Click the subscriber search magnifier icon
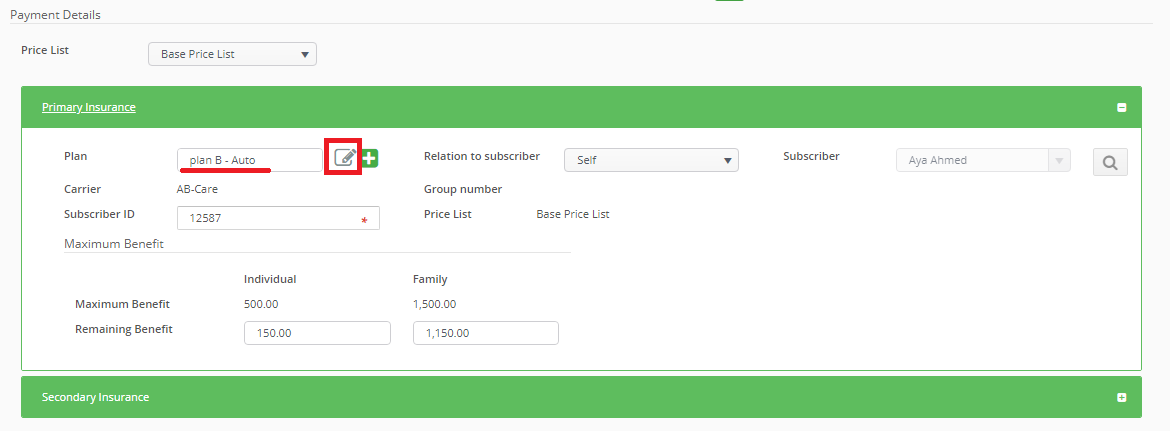The image size is (1170, 431). click(1110, 161)
